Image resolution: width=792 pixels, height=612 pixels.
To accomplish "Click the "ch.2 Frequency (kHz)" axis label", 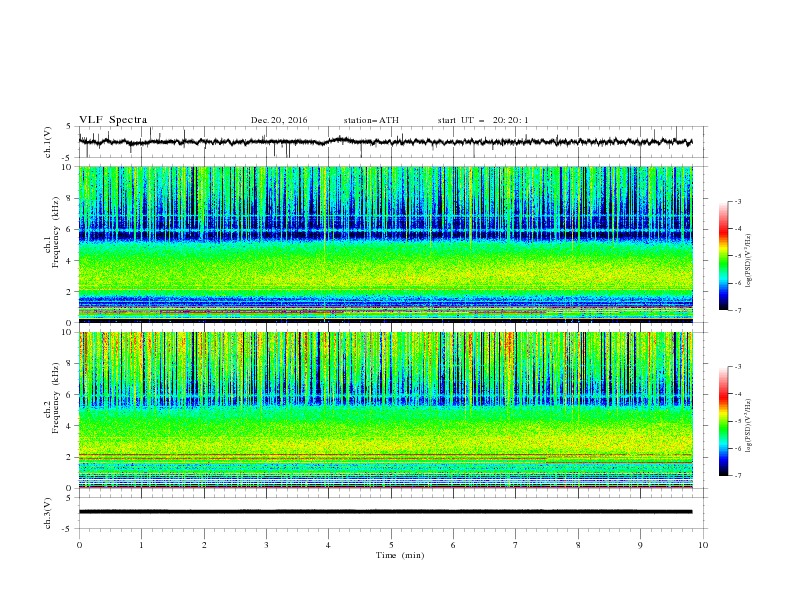I will click(x=51, y=397).
